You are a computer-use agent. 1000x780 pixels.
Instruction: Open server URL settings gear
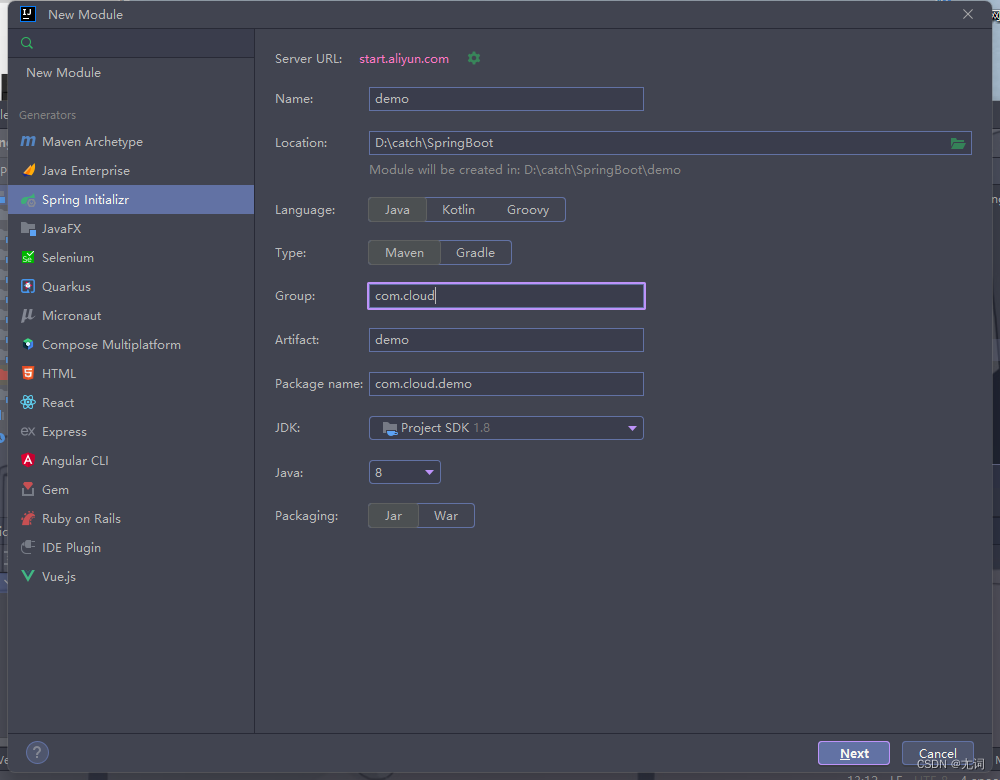474,58
